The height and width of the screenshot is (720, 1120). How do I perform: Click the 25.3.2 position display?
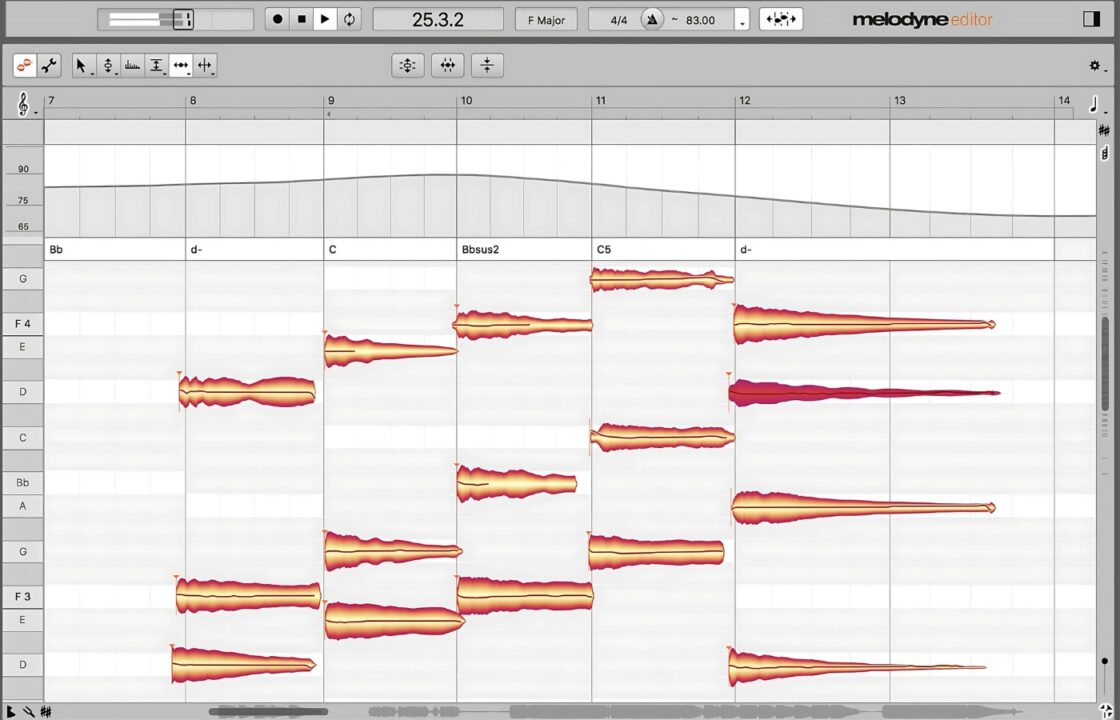point(438,19)
